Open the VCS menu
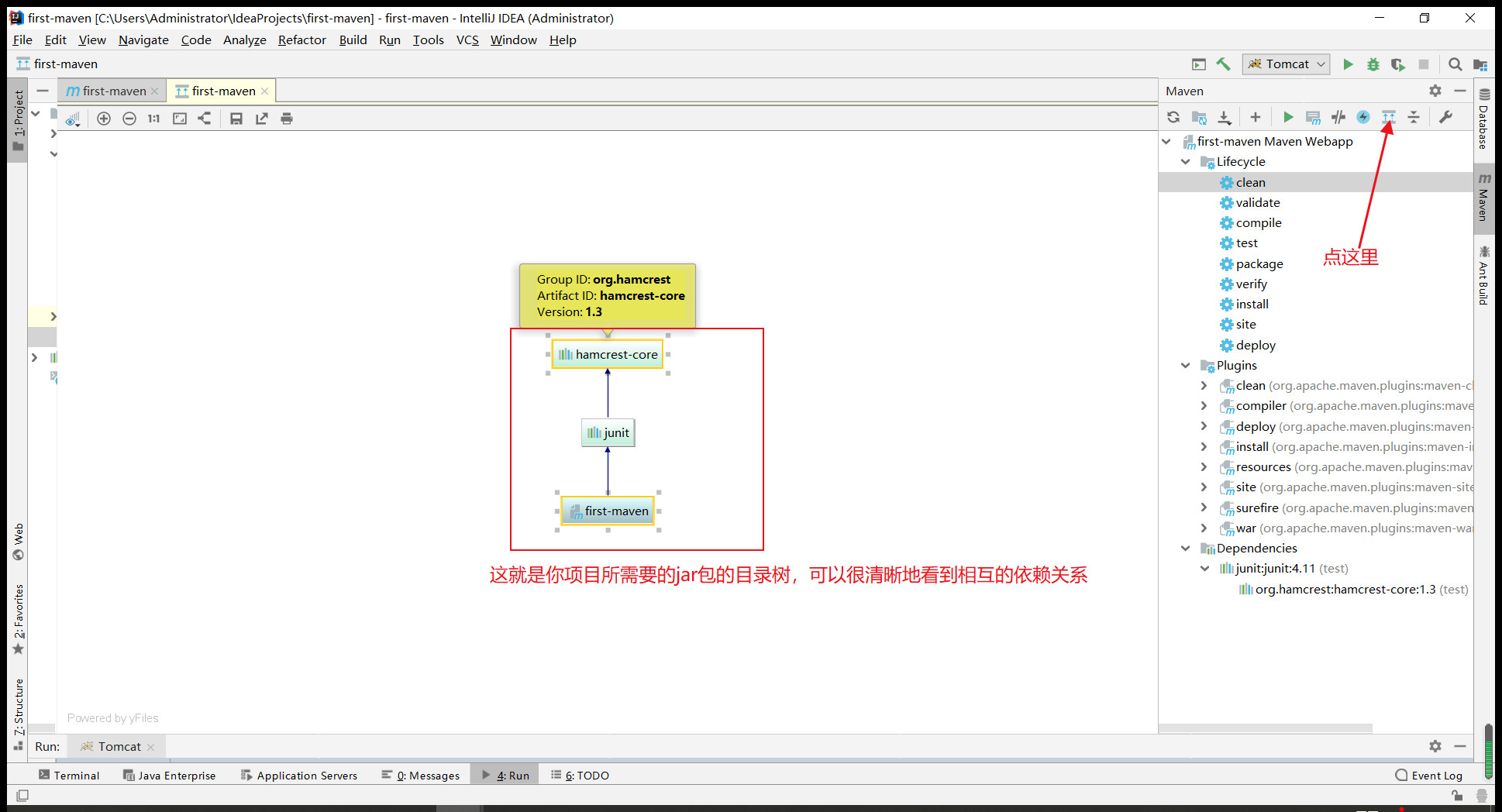The width and height of the screenshot is (1502, 812). click(467, 40)
